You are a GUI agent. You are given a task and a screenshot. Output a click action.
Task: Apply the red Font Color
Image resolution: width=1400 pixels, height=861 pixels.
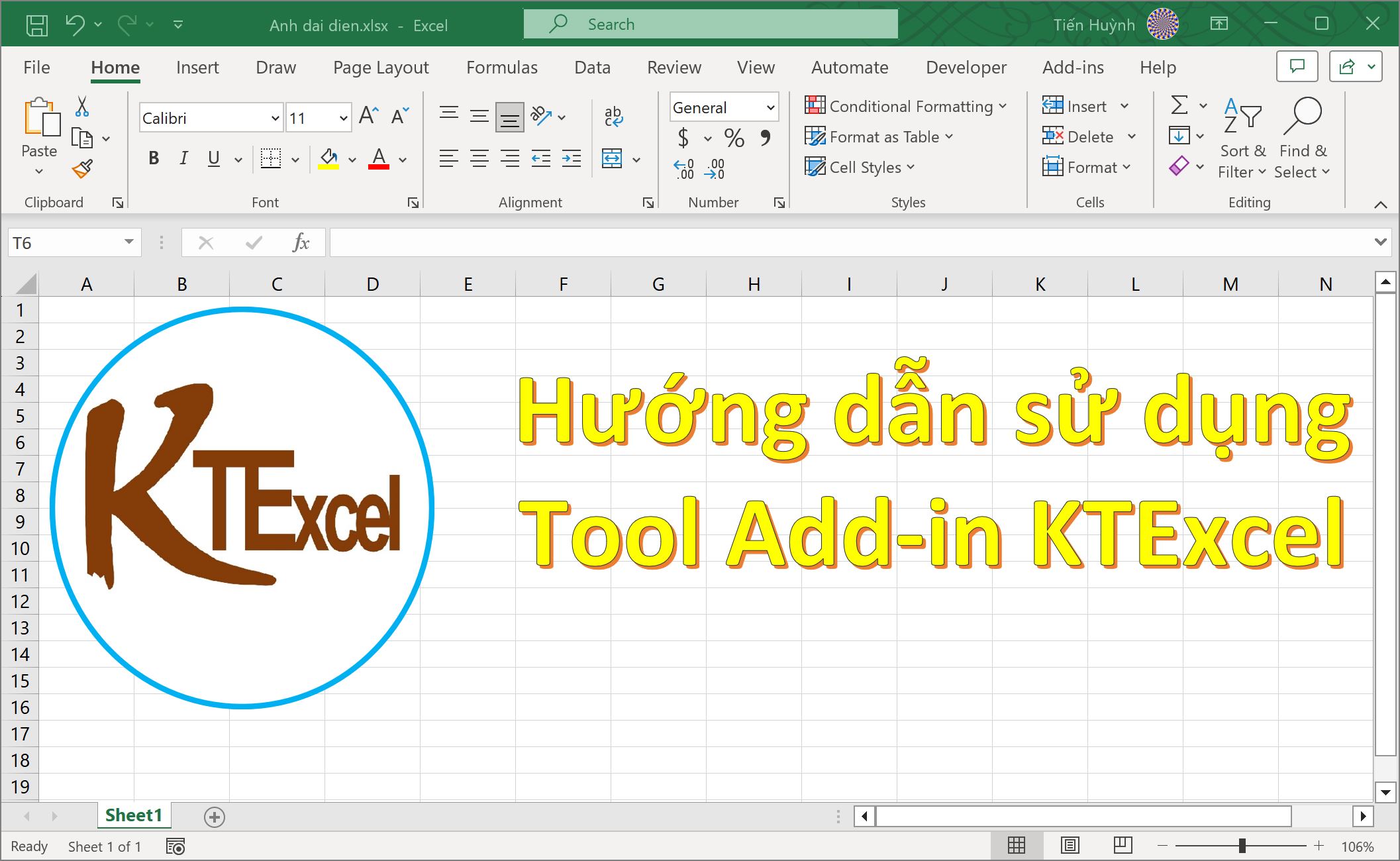pyautogui.click(x=379, y=158)
